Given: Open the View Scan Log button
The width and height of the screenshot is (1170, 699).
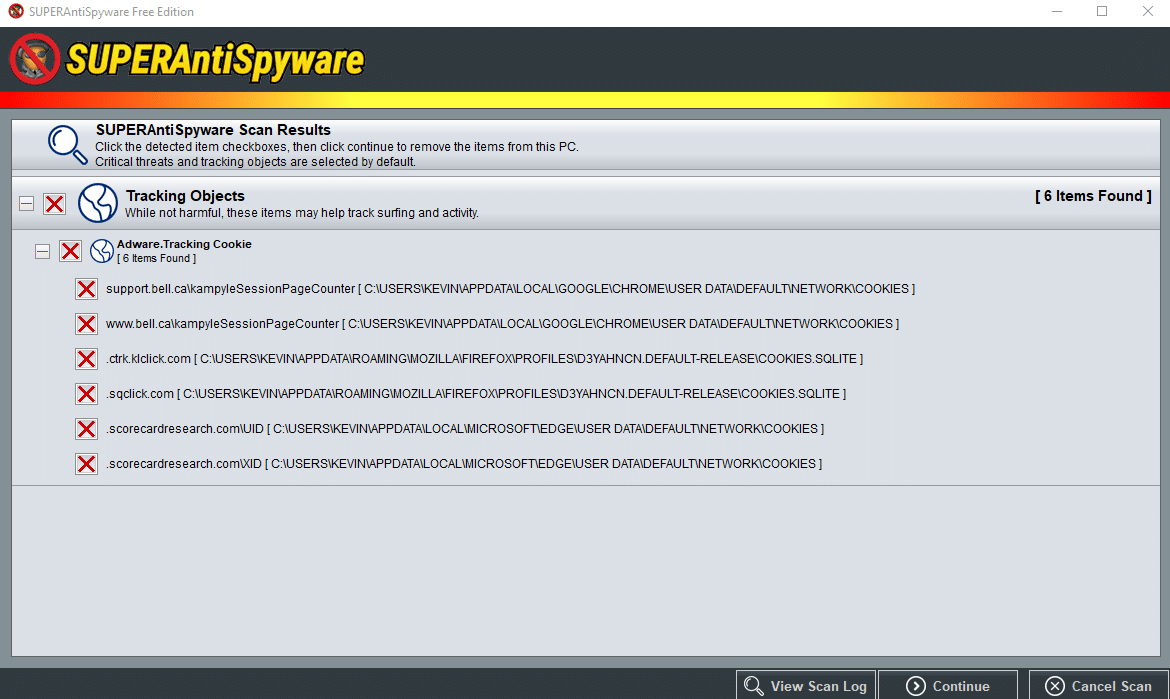Looking at the screenshot, I should pos(806,686).
